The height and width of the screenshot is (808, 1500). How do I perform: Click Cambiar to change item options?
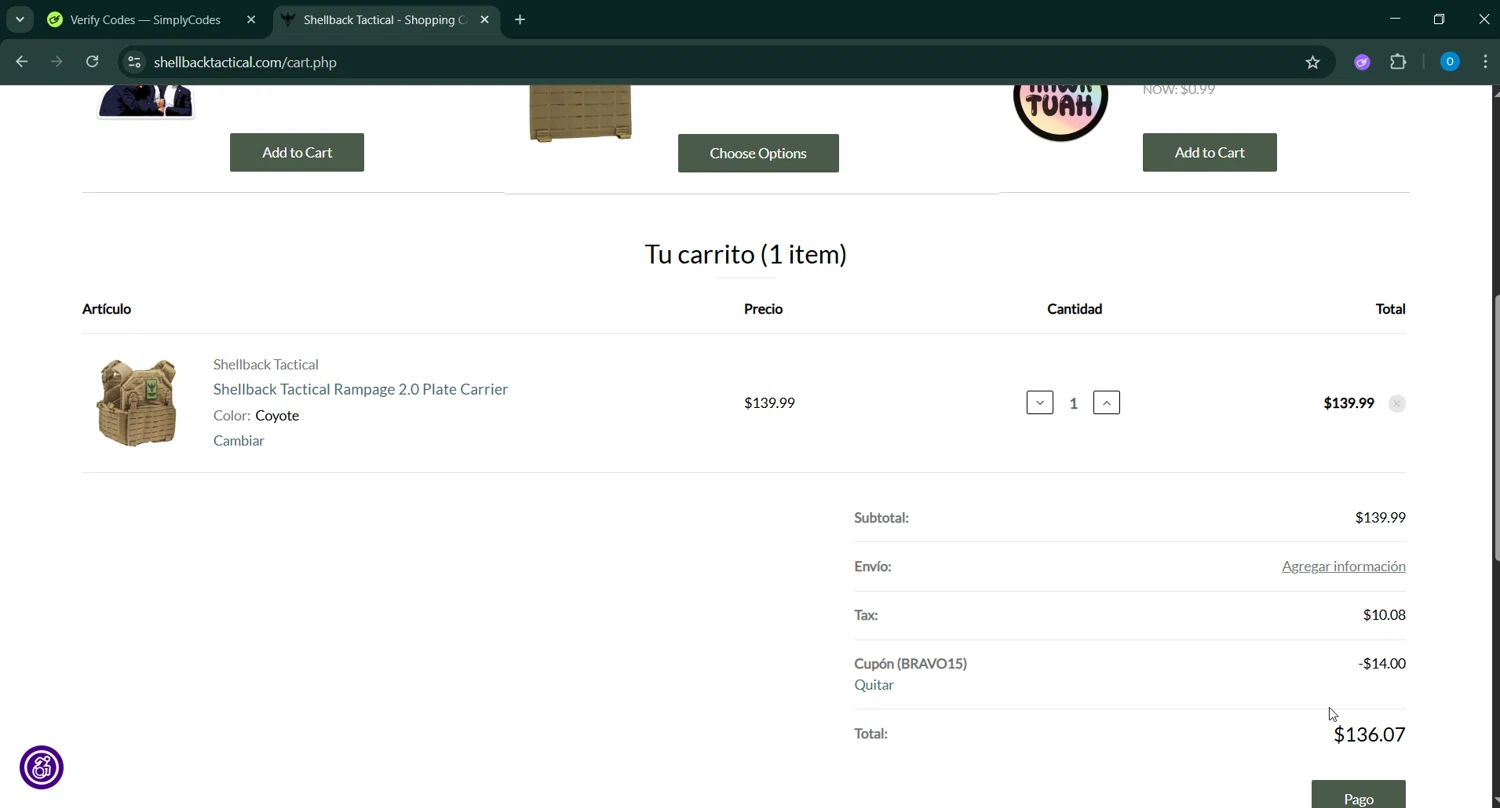(x=238, y=440)
